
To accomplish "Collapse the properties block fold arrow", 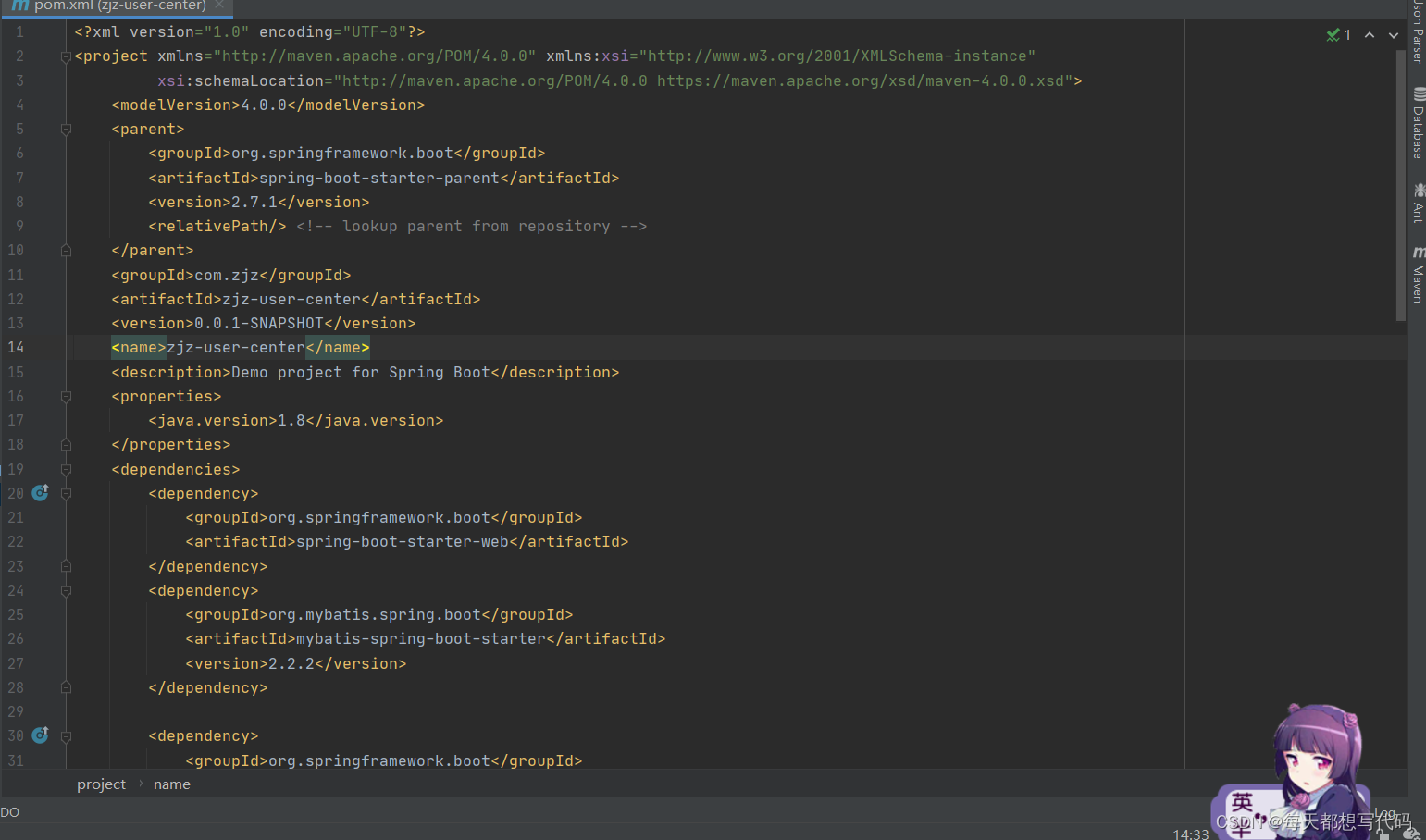I will [65, 396].
